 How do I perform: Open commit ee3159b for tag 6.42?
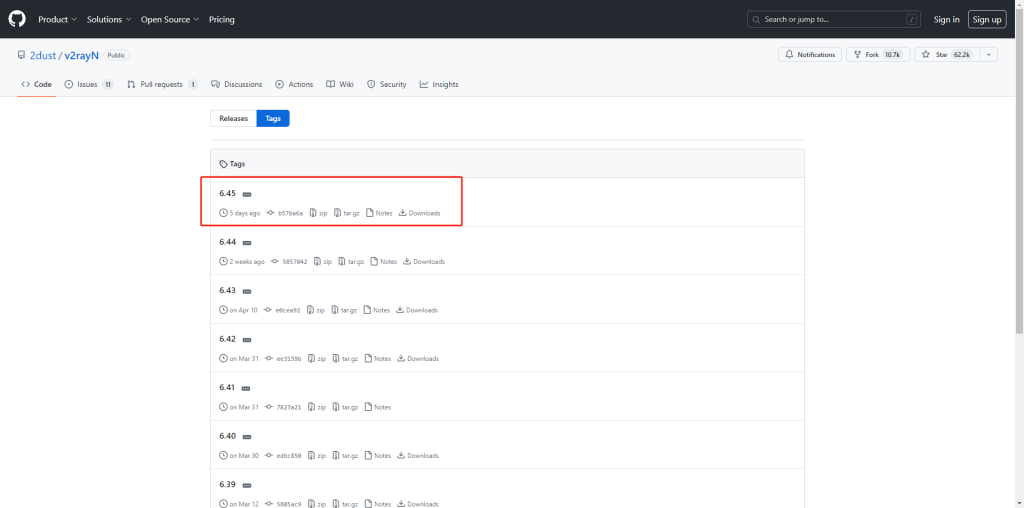click(x=283, y=358)
